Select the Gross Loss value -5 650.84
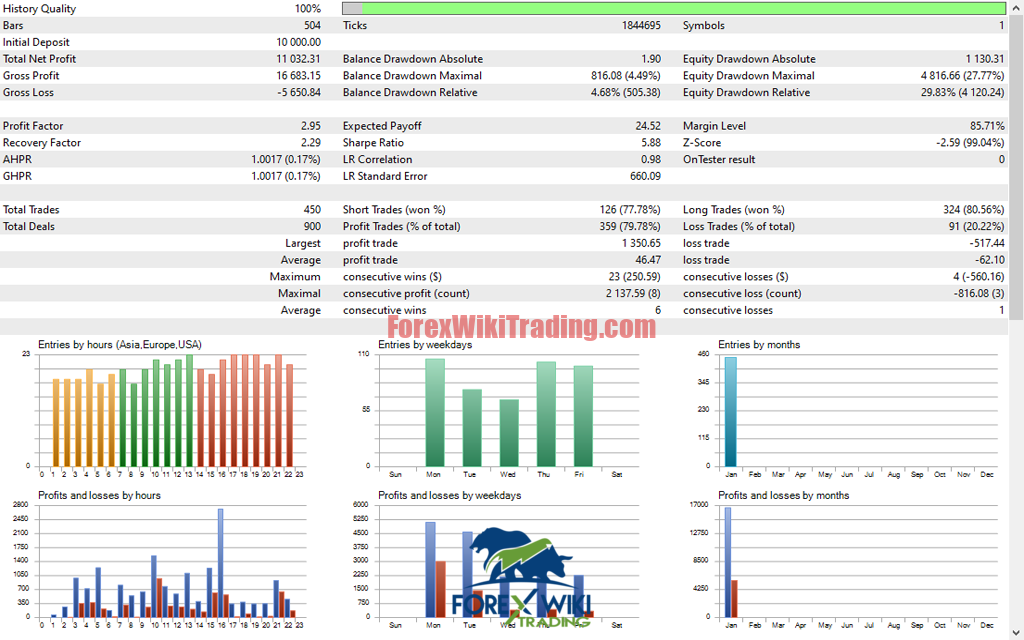1024x640 pixels. (298, 93)
